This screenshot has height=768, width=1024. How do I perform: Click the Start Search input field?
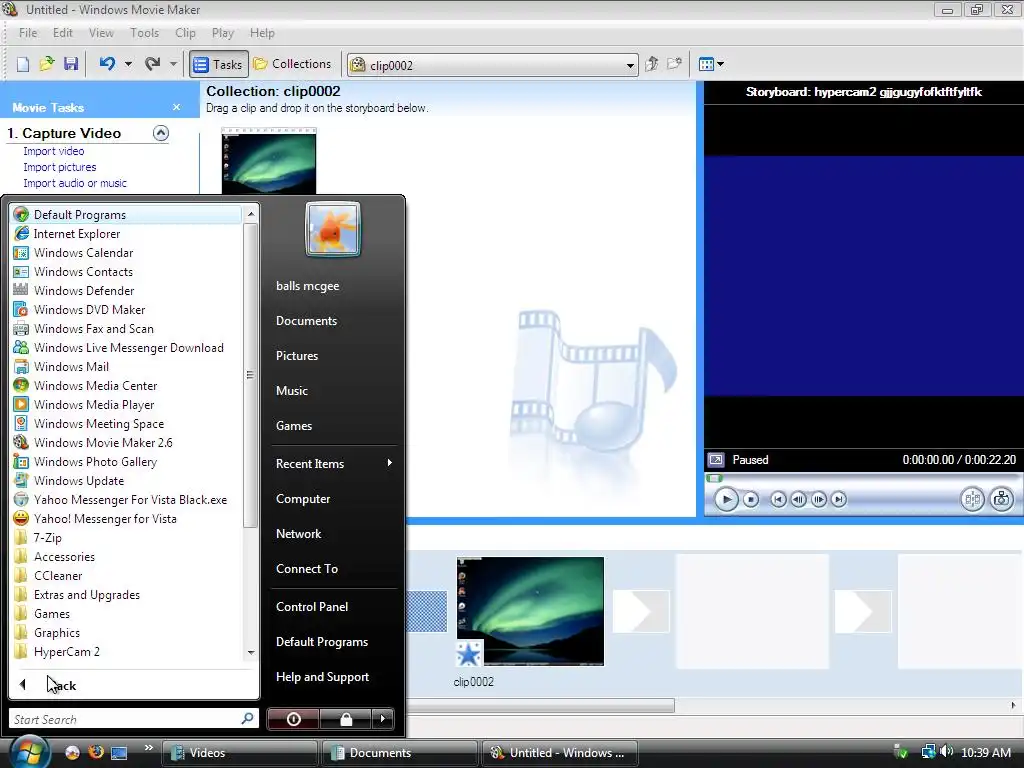point(134,719)
